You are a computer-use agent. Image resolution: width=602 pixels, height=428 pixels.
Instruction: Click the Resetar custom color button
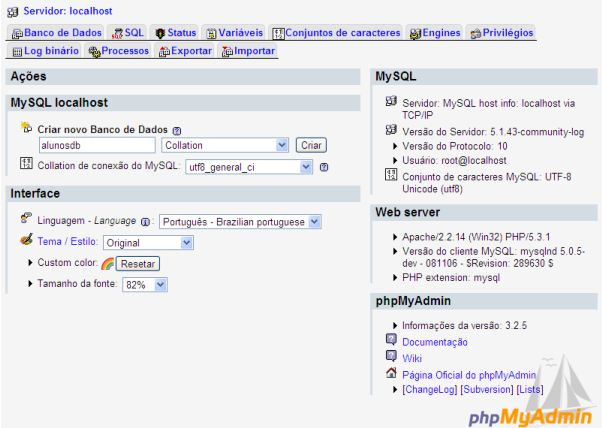click(138, 264)
